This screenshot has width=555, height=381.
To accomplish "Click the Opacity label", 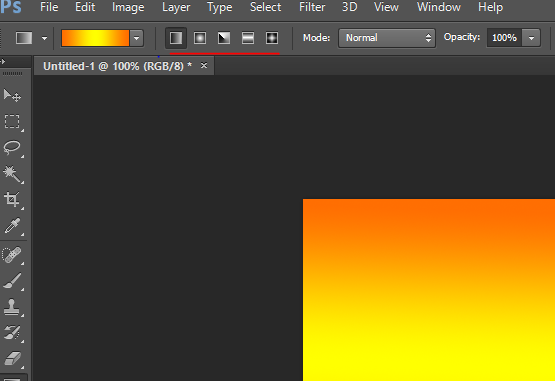I will click(x=462, y=37).
